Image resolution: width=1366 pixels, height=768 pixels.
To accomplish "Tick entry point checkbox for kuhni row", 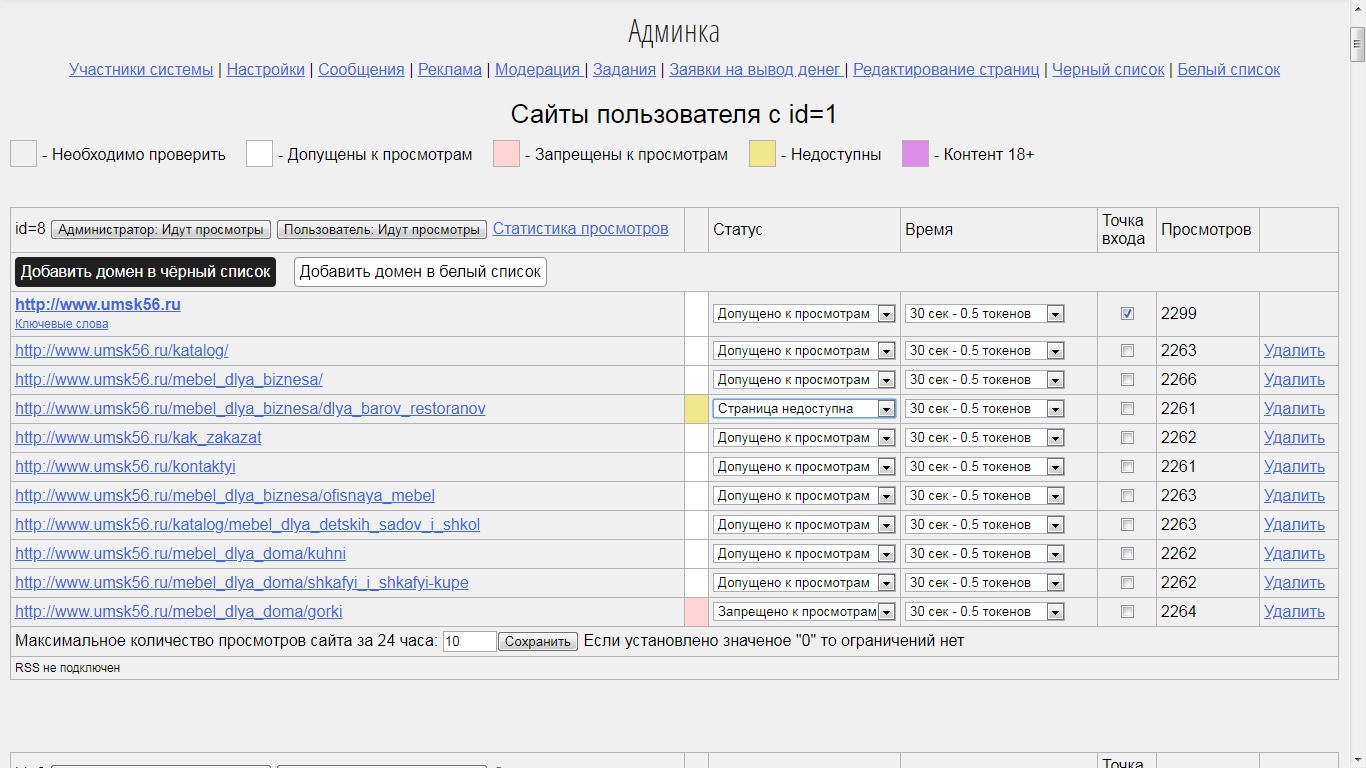I will (1128, 554).
